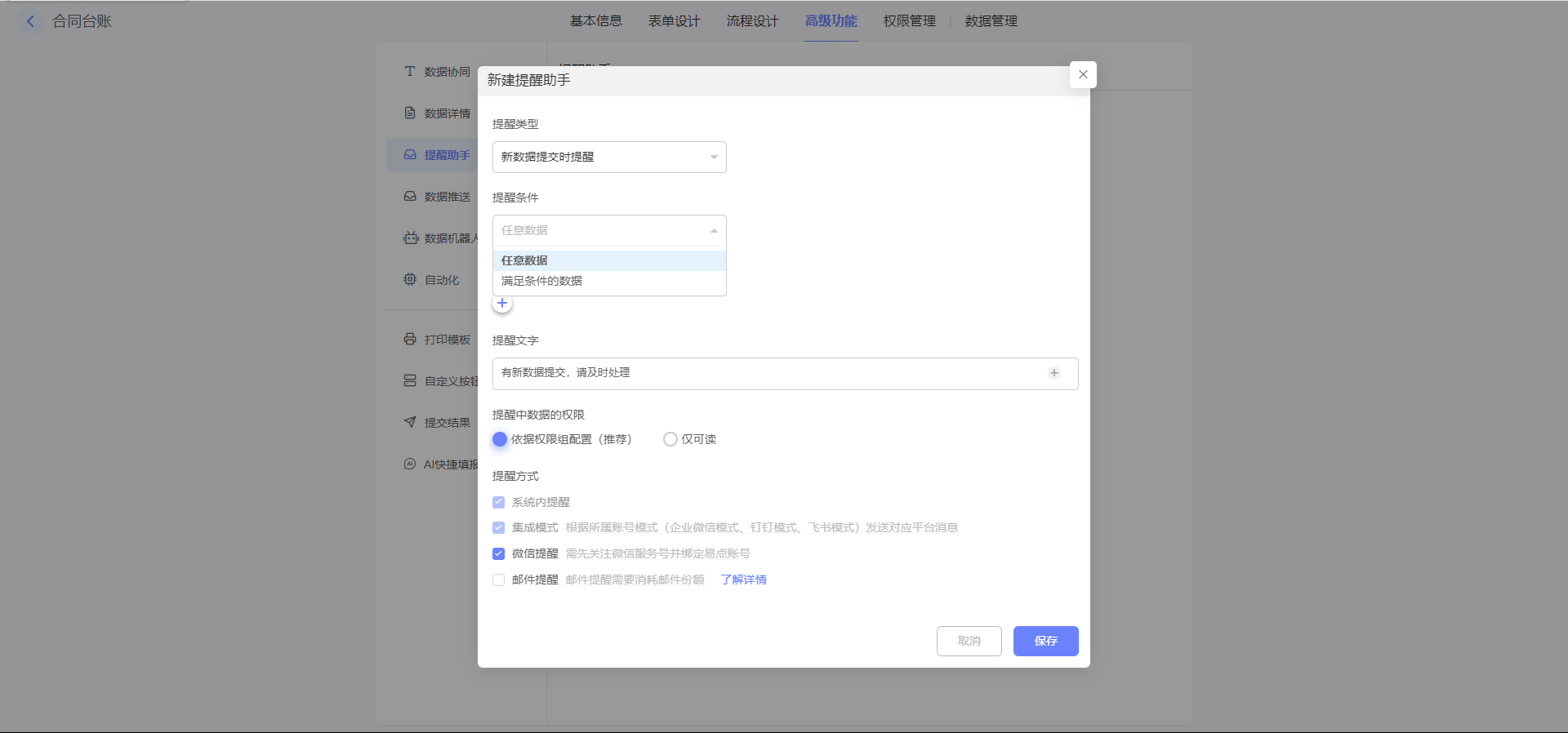Open the 提醒类型 dropdown
The width and height of the screenshot is (1568, 733).
[x=609, y=157]
